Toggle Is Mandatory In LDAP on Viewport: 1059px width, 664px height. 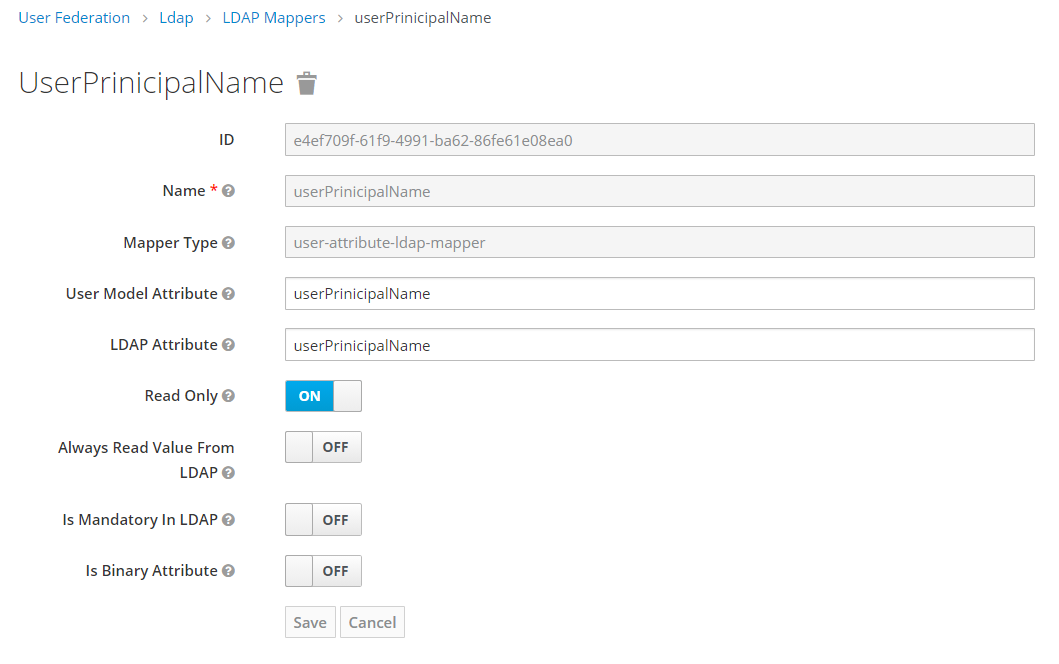pyautogui.click(x=323, y=520)
